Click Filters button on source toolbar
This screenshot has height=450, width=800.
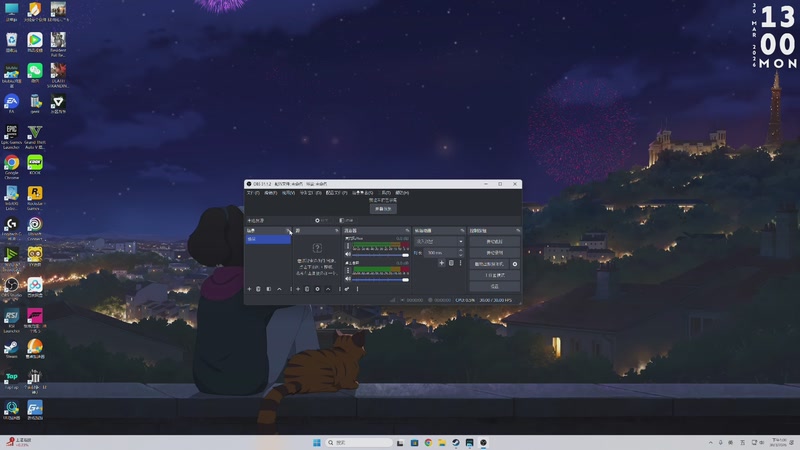point(346,220)
